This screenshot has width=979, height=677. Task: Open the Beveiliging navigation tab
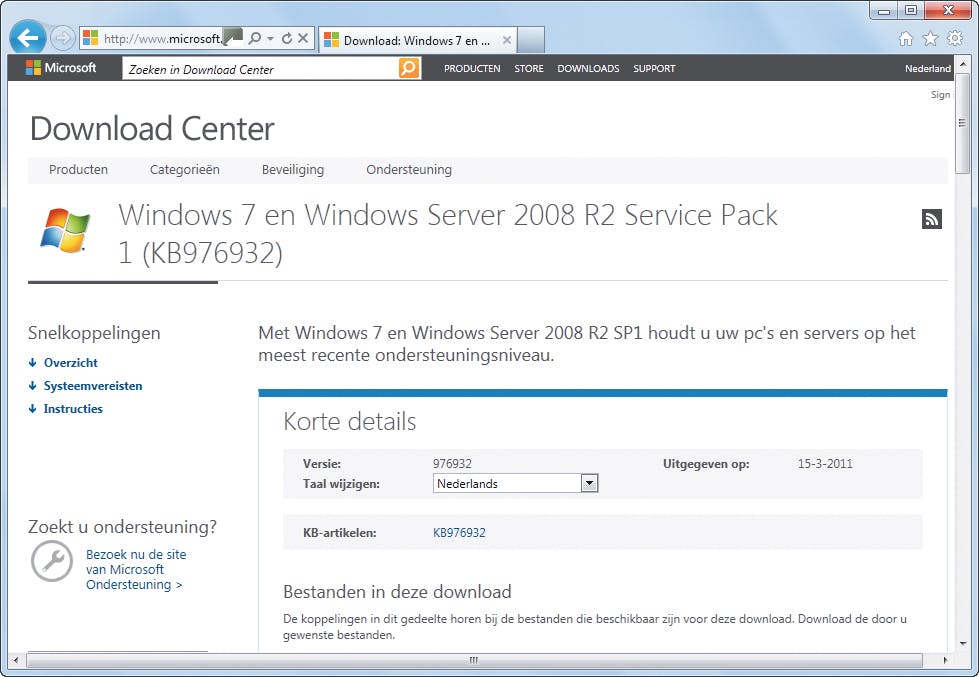(x=293, y=170)
